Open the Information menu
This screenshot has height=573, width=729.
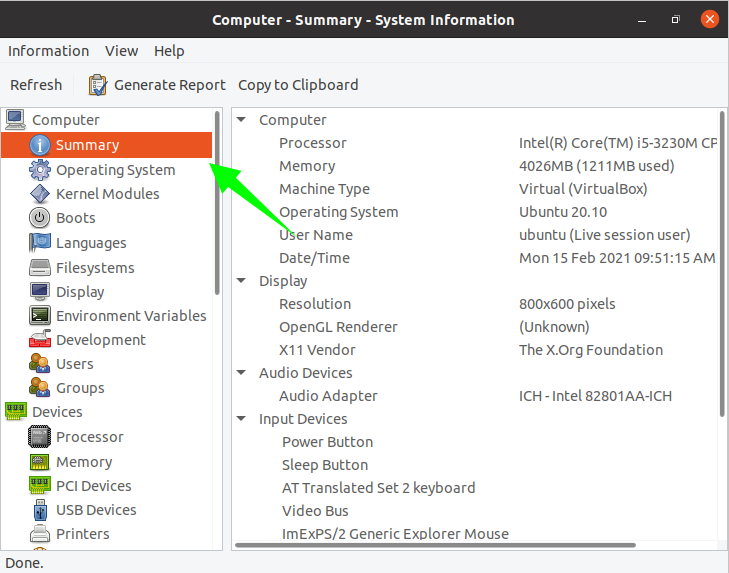click(x=48, y=51)
